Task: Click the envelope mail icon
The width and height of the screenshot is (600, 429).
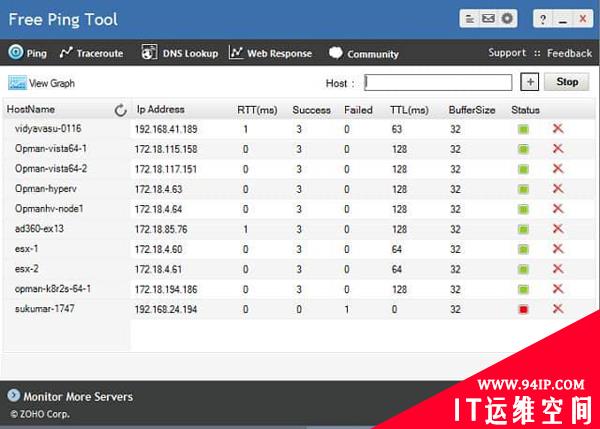Action: coord(488,18)
